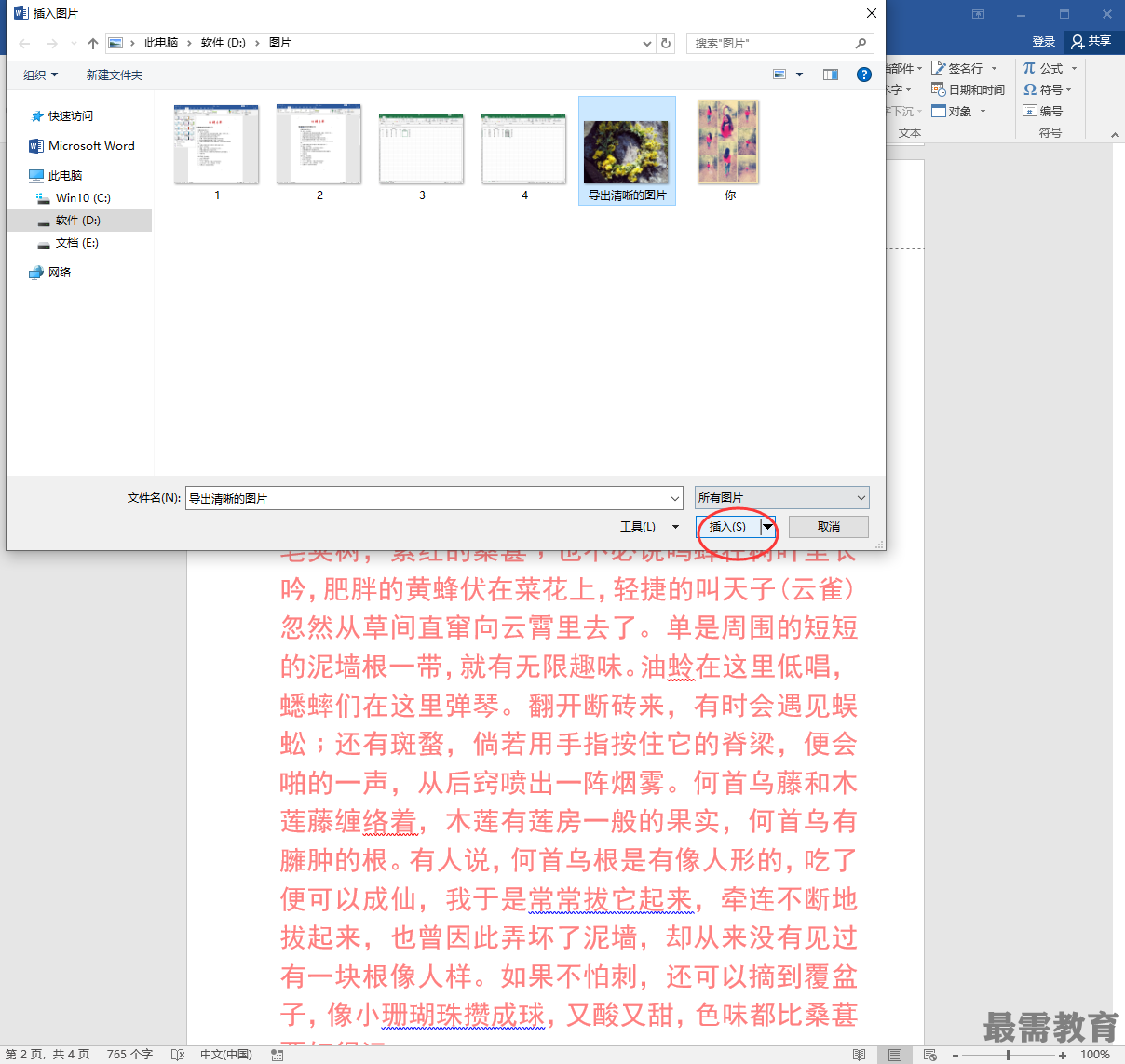The width and height of the screenshot is (1125, 1064).
Task: Refresh the folder view
Action: click(666, 43)
